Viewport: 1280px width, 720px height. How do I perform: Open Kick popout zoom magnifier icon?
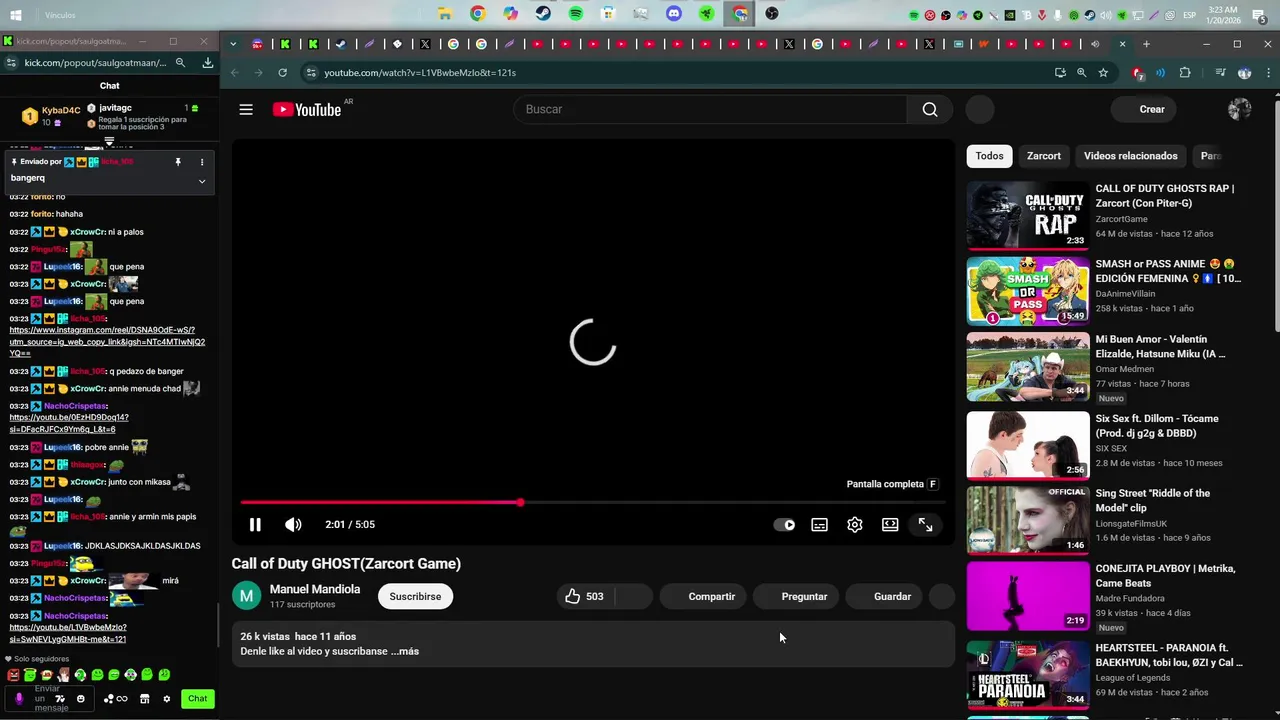181,62
